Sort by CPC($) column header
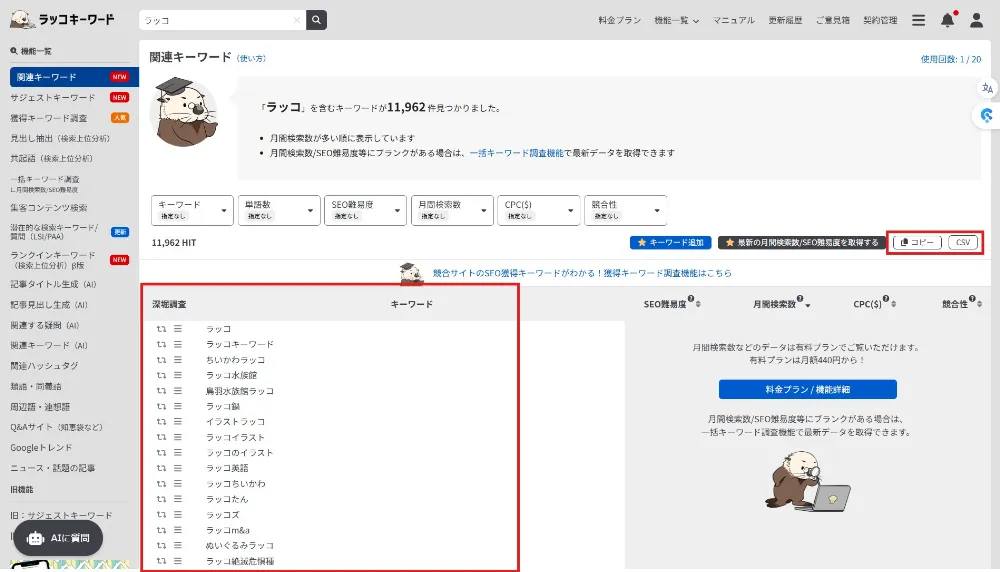The image size is (1000, 572). [x=874, y=304]
